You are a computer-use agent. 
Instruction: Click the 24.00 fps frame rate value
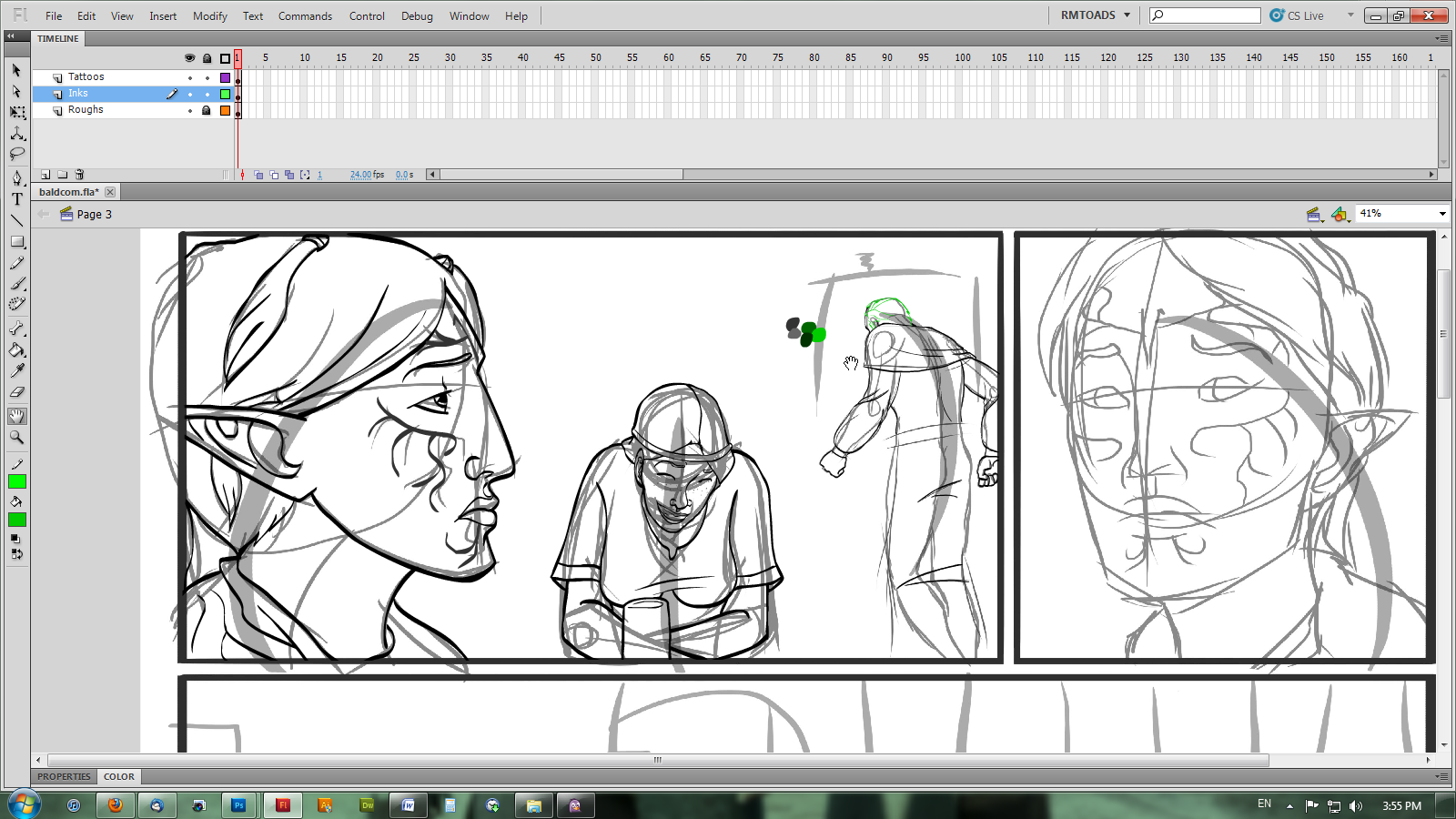pyautogui.click(x=361, y=175)
